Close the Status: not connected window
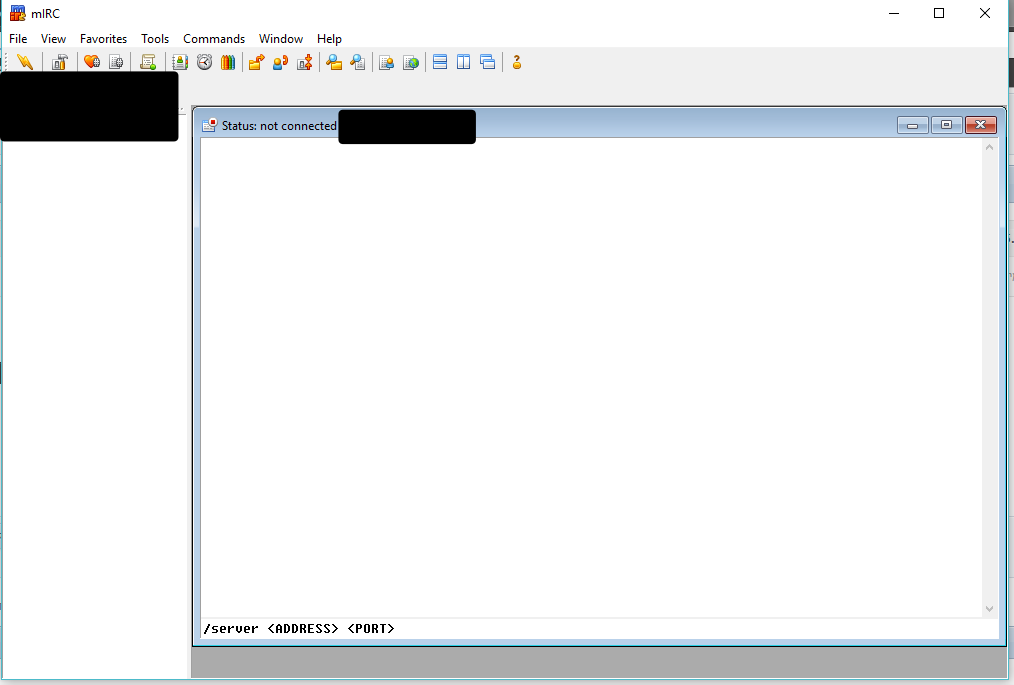The width and height of the screenshot is (1014, 685). 980,125
